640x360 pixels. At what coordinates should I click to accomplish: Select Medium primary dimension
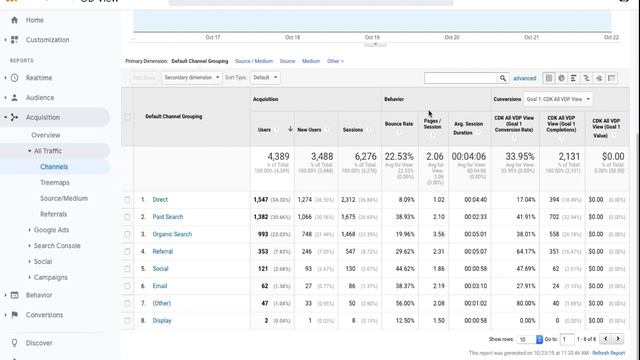pyautogui.click(x=311, y=61)
